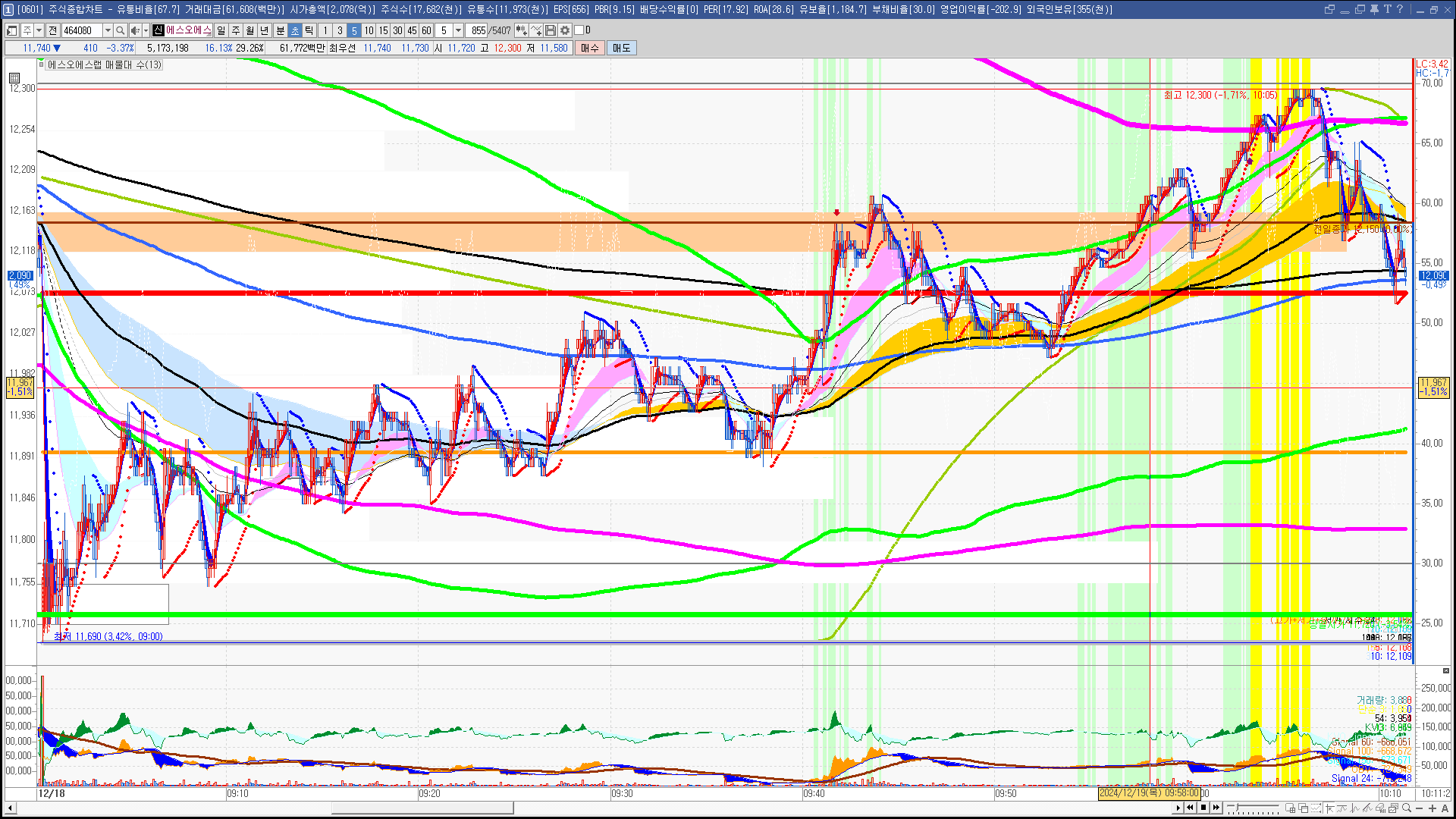
Task: Select the 10 minute interval button
Action: tap(369, 30)
